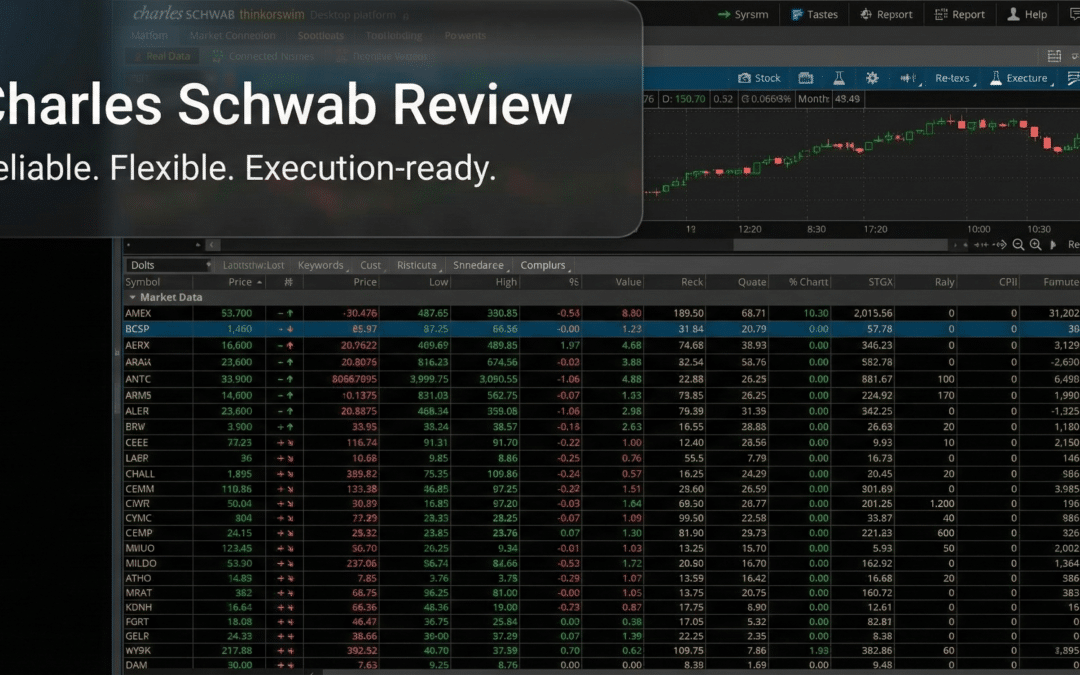The width and height of the screenshot is (1080, 675).
Task: Click the # column header
Action: pos(289,282)
